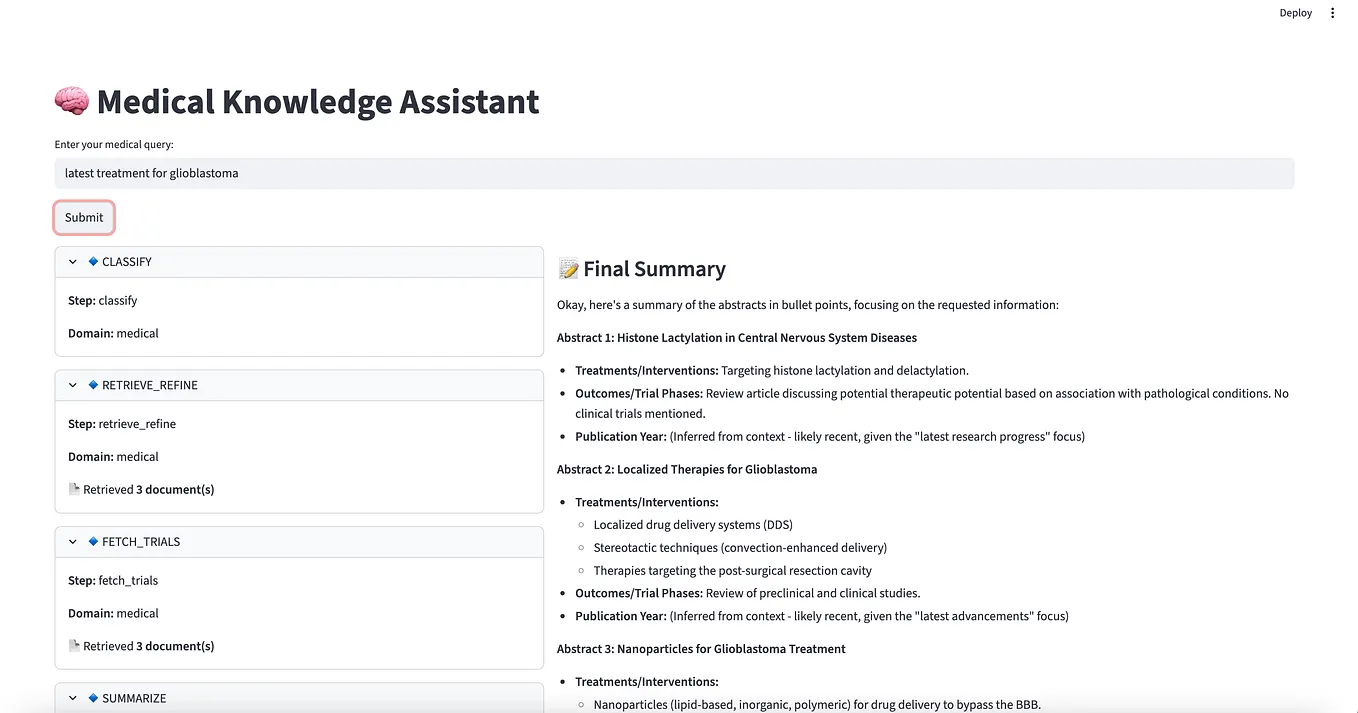The width and height of the screenshot is (1358, 713).
Task: Collapse the FETCH_TRIALS step expander
Action: coord(72,541)
